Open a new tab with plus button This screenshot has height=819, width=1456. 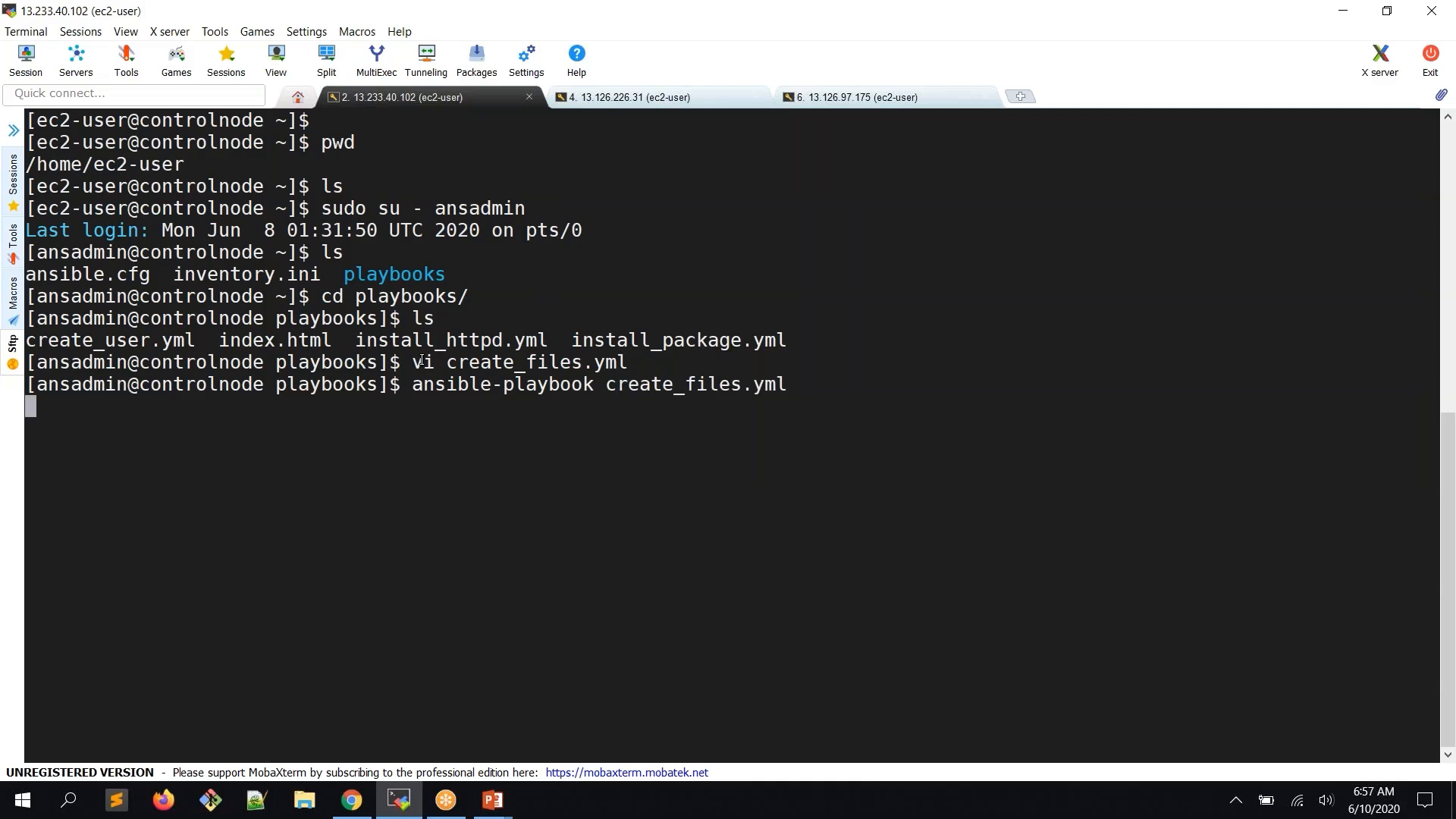point(1021,96)
